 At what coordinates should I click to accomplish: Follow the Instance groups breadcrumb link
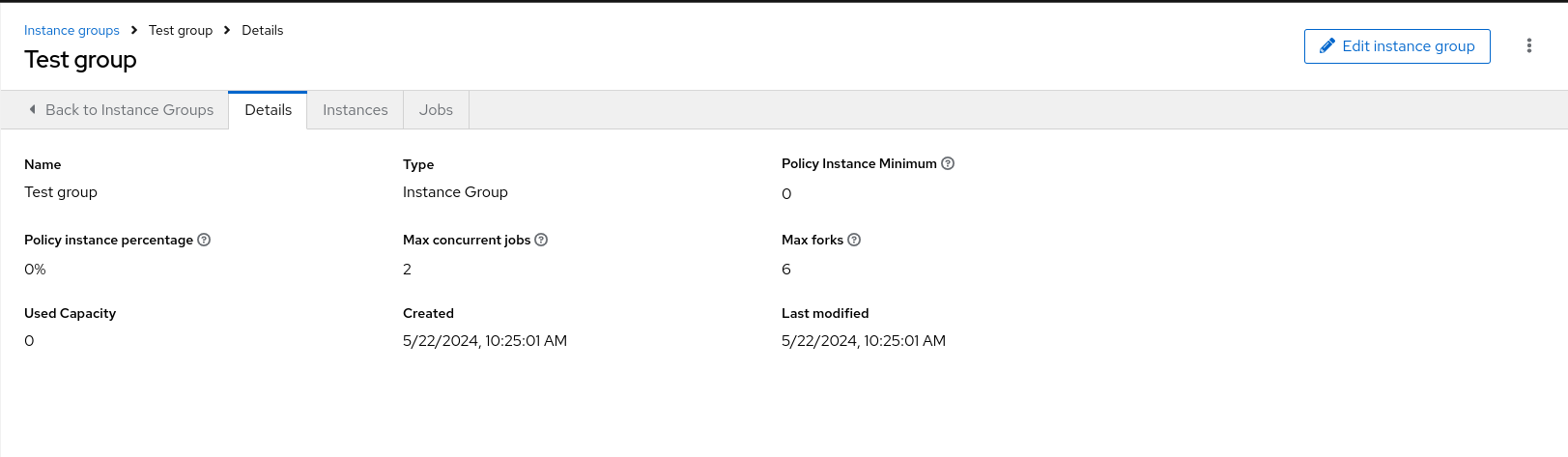click(71, 30)
